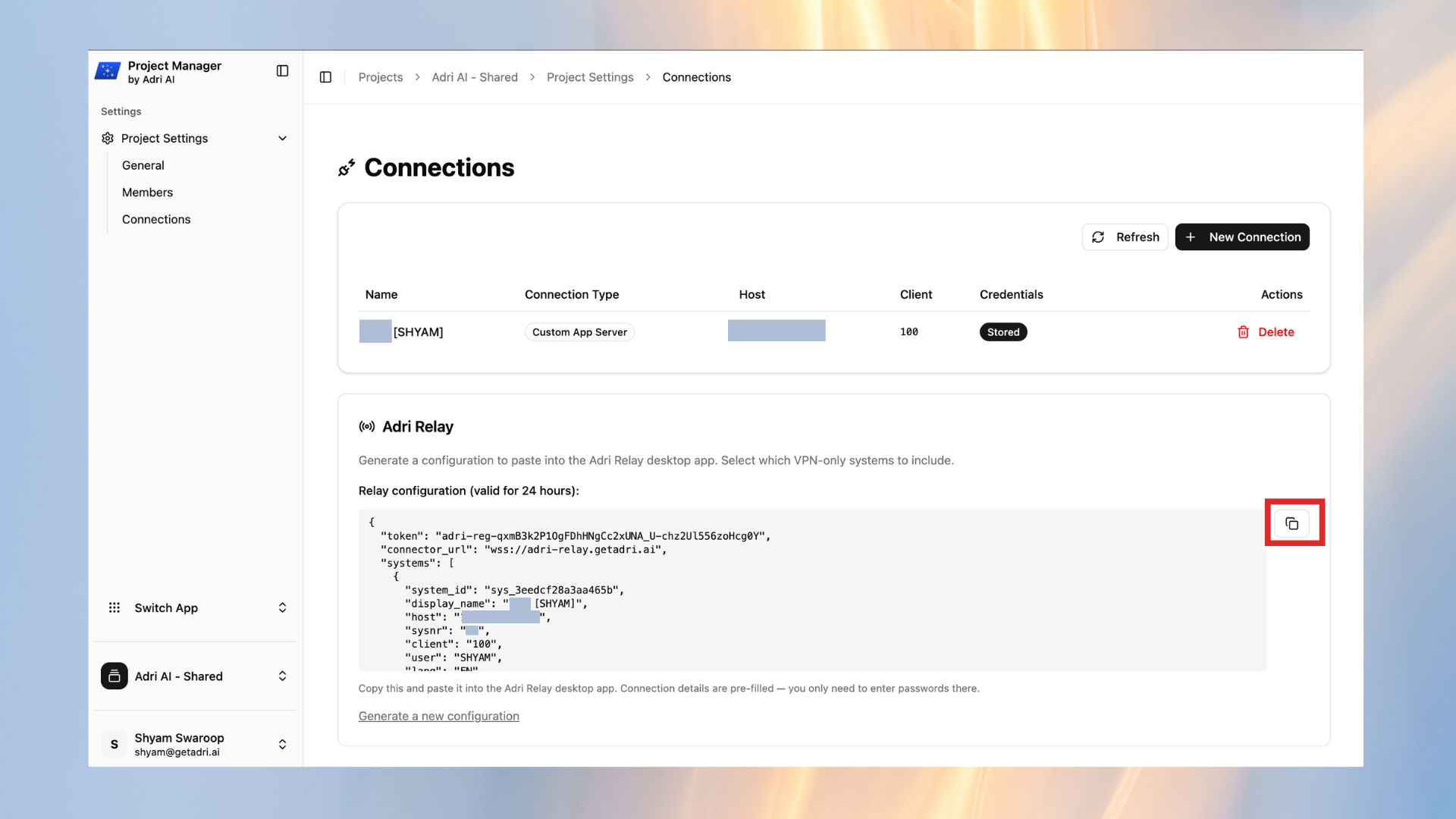Click the Adri Relay broadcast icon
The image size is (1456, 819).
(x=366, y=426)
